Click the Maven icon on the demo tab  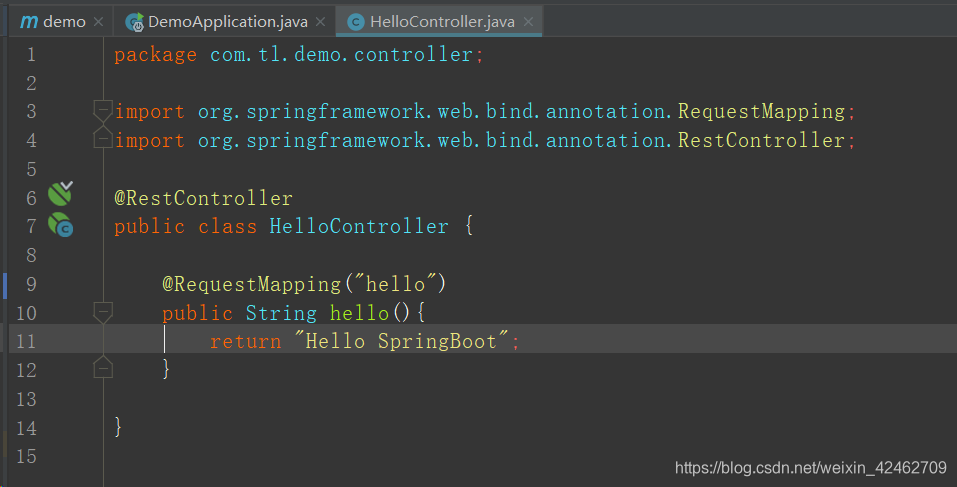(x=29, y=22)
